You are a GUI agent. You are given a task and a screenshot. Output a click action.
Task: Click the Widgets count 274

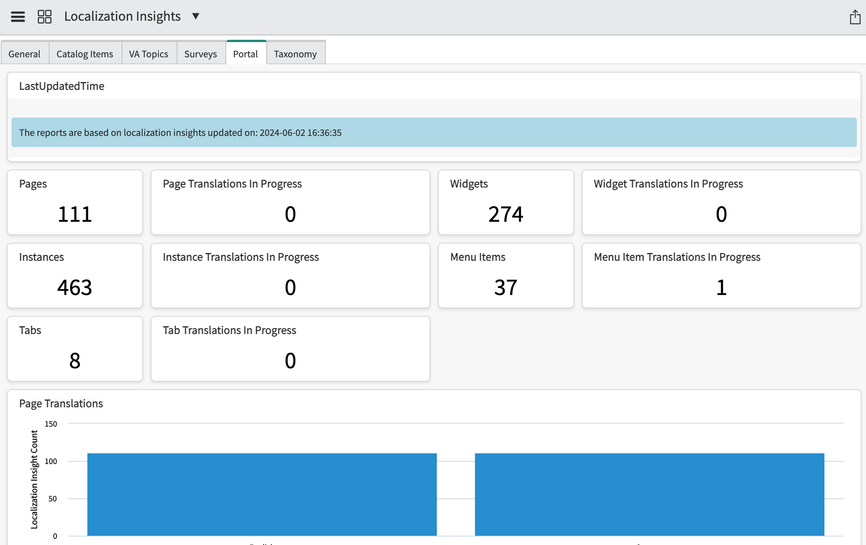coord(505,214)
